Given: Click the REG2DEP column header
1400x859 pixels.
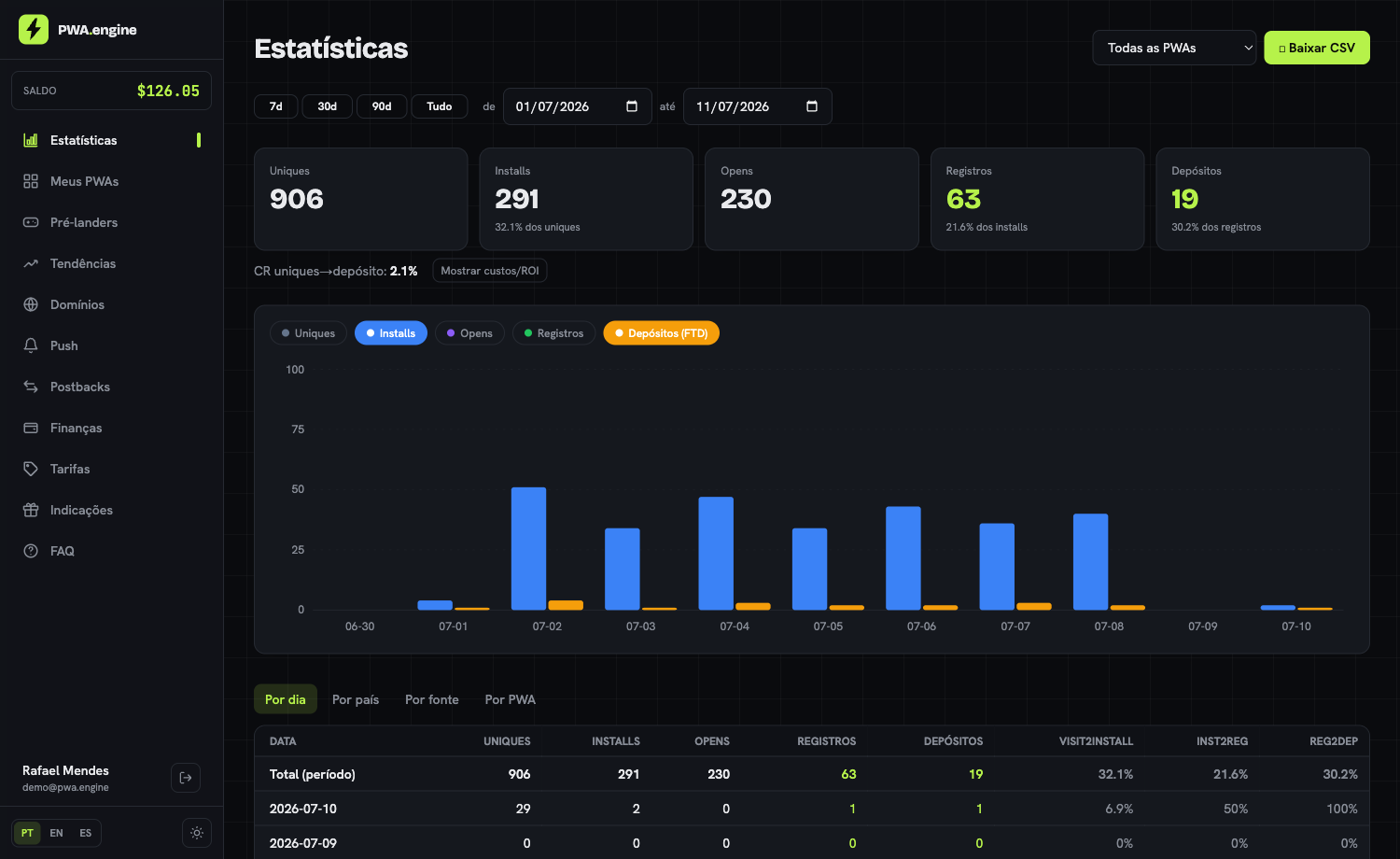Looking at the screenshot, I should coord(1334,741).
